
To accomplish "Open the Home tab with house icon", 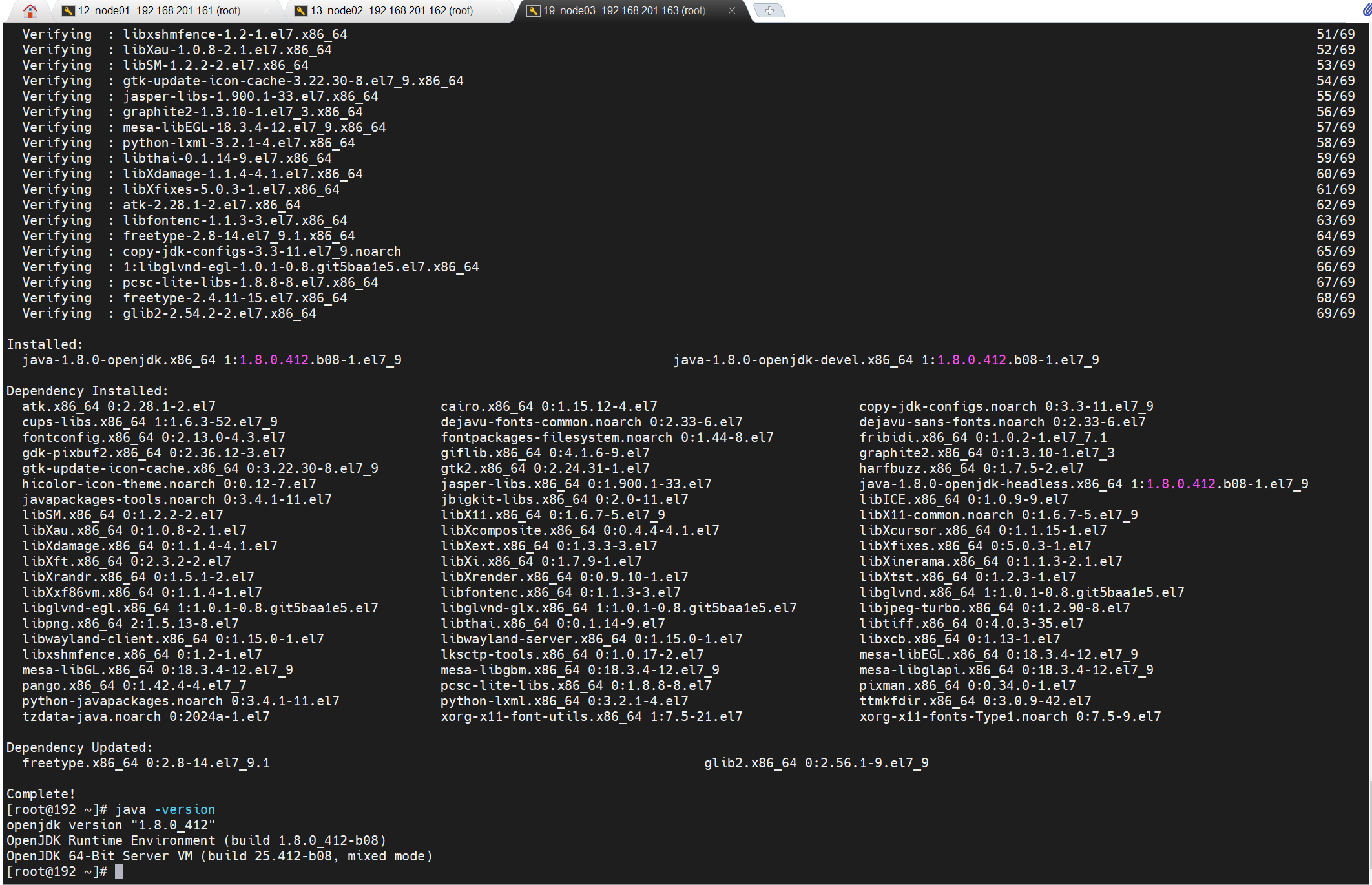I will 30,10.
